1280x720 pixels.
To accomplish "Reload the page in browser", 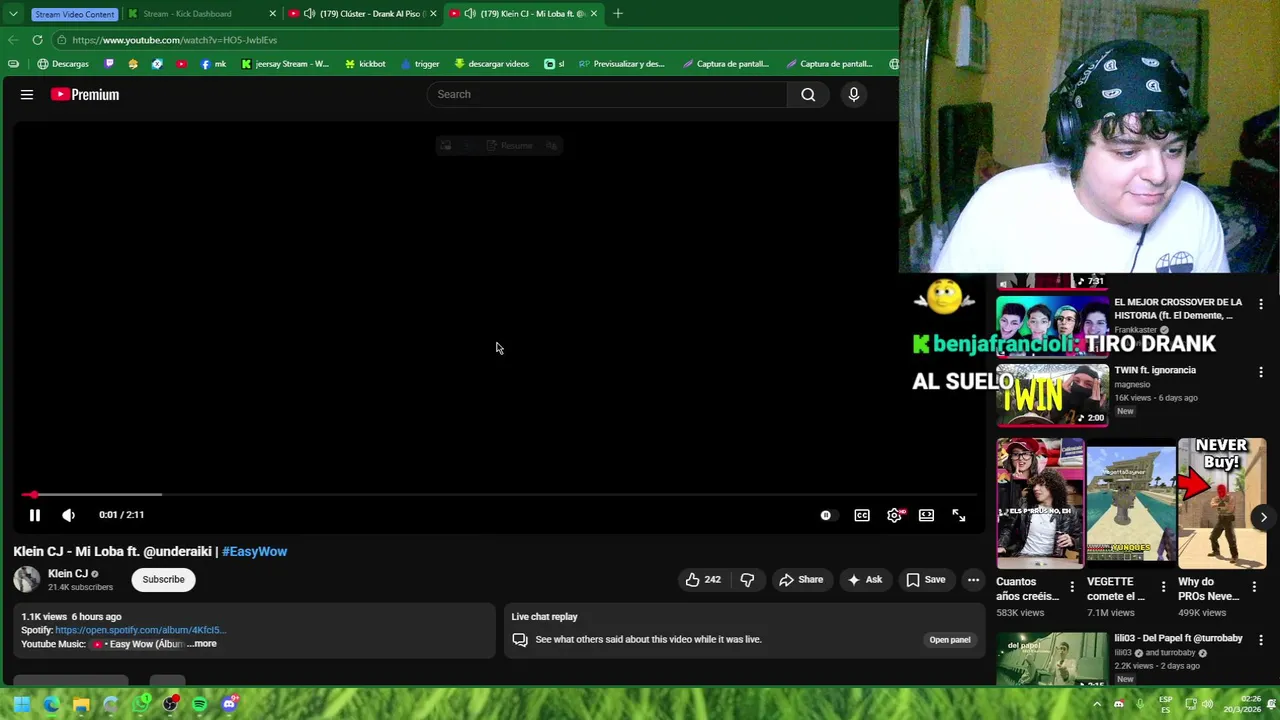I will pos(37,40).
